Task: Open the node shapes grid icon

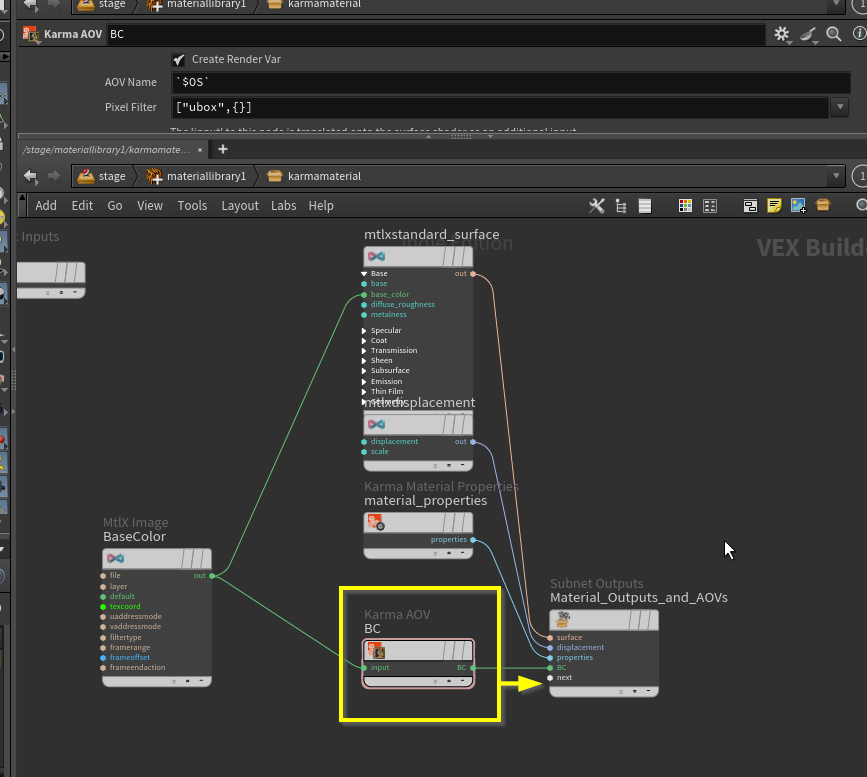Action: tap(710, 206)
